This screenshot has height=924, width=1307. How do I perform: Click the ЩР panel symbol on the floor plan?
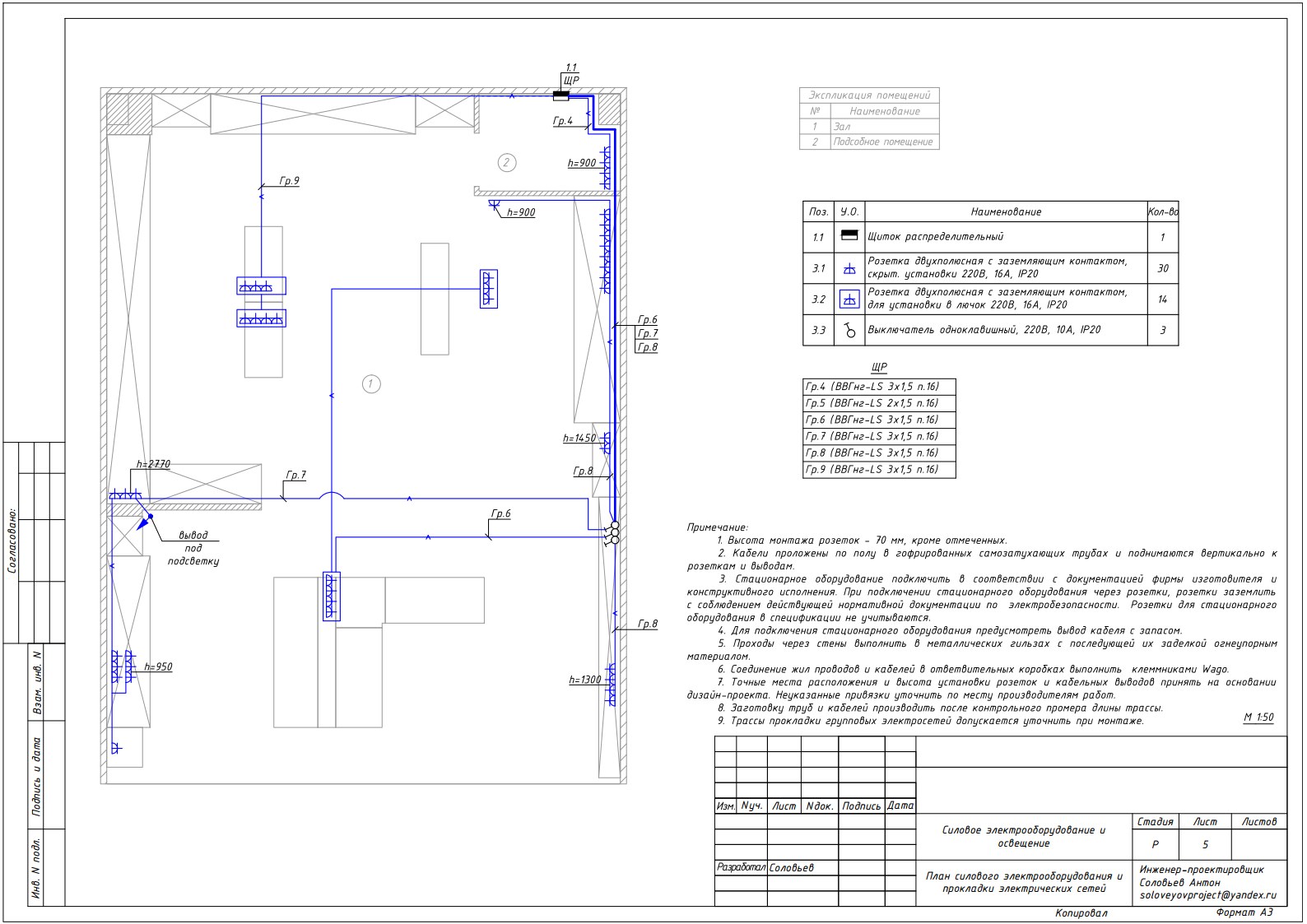[x=560, y=95]
